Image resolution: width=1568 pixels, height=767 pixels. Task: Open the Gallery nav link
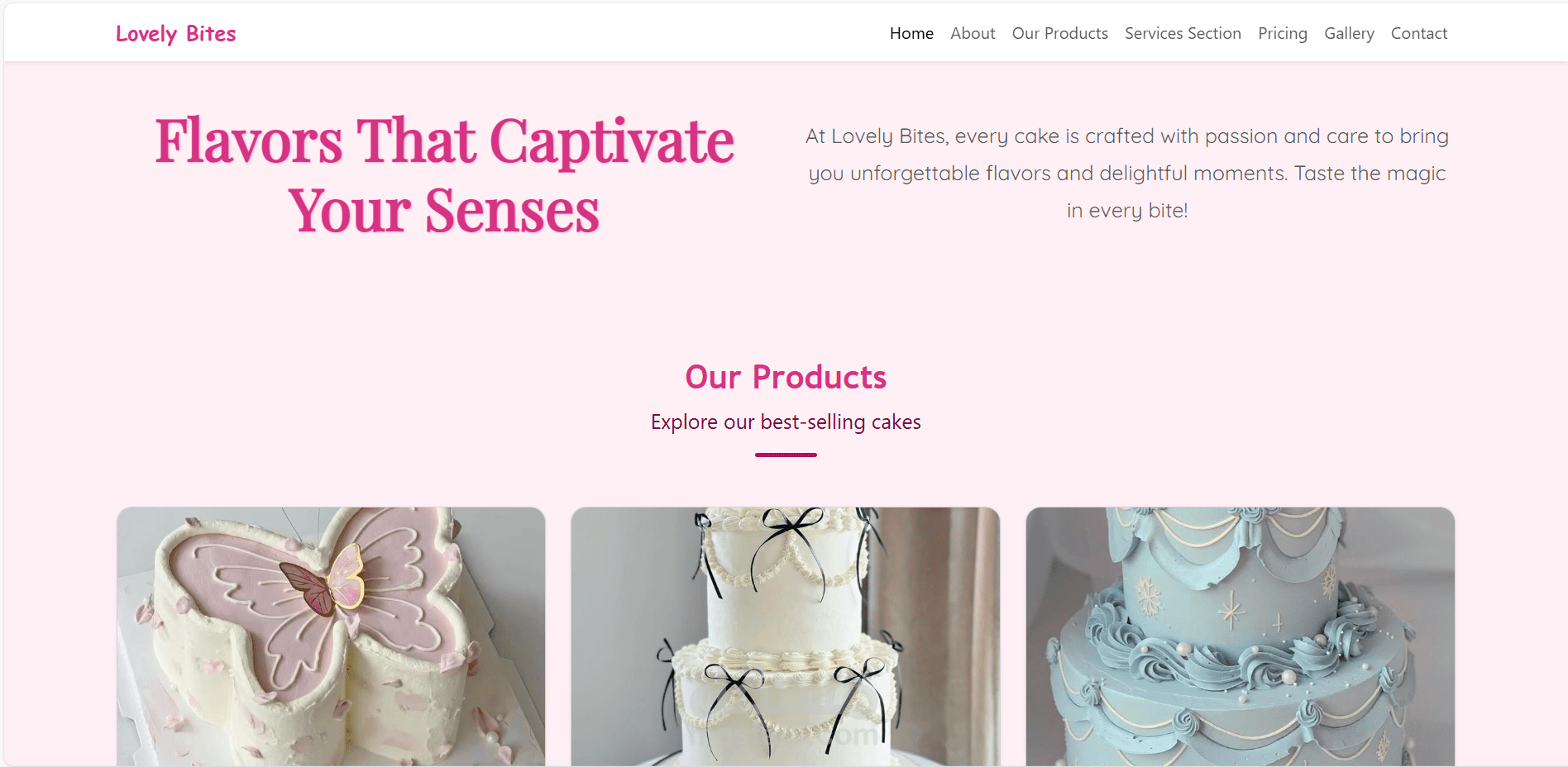coord(1349,33)
